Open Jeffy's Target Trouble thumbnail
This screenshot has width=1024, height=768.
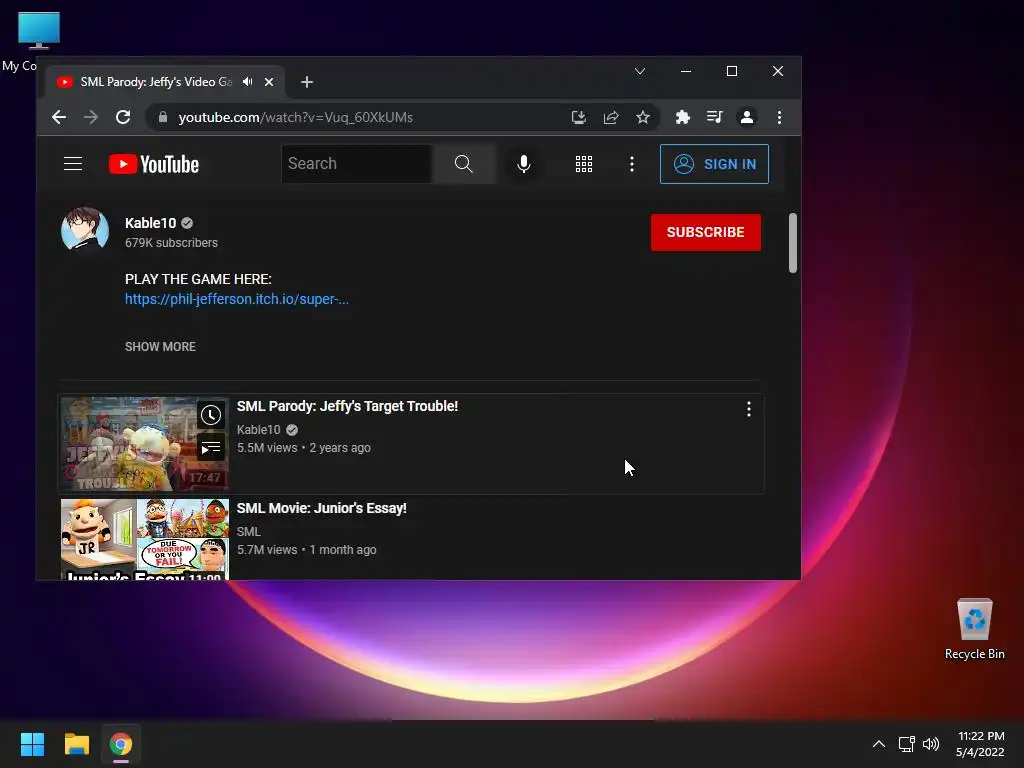[x=145, y=443]
